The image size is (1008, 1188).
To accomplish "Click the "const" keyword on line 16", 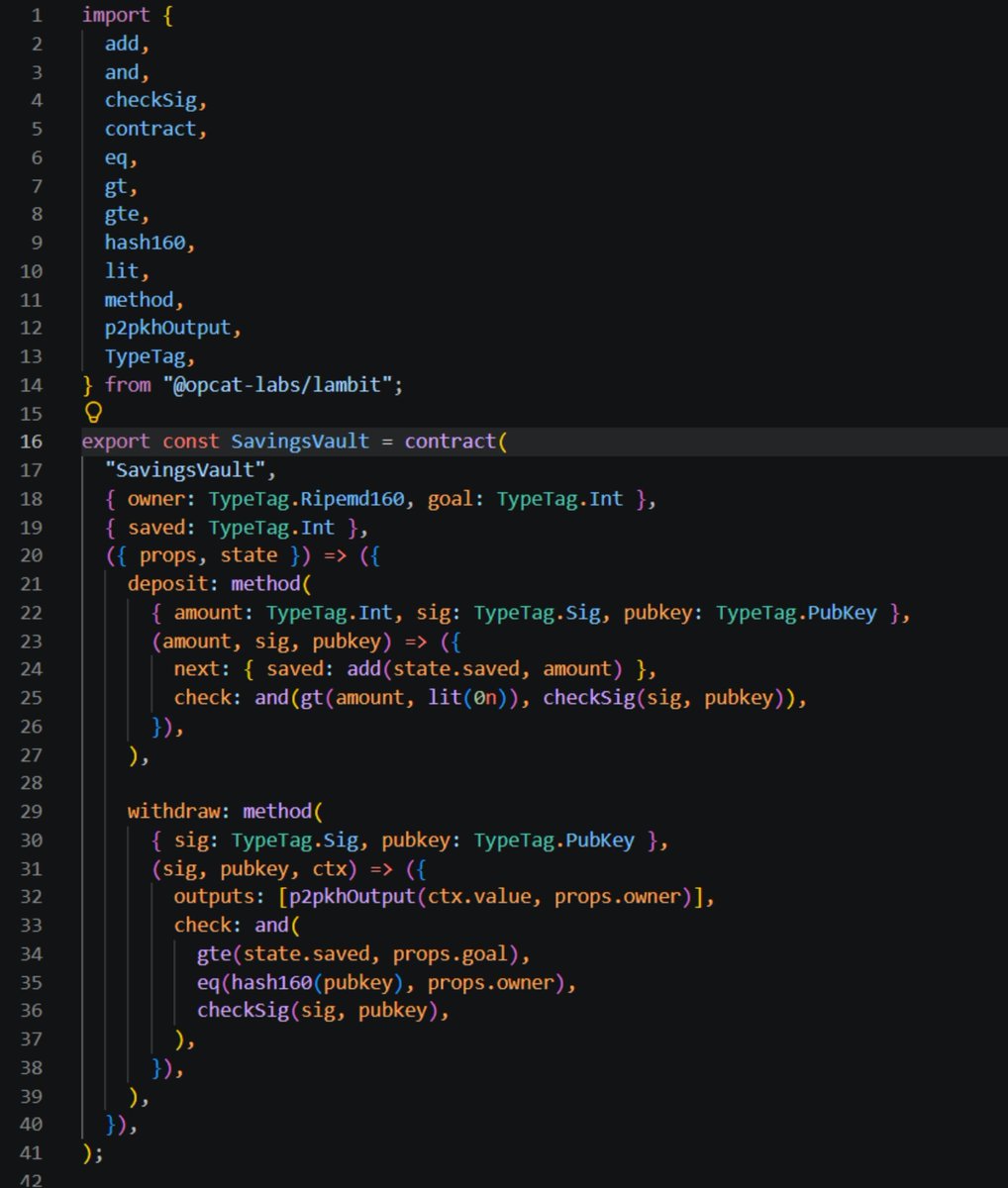I will [x=191, y=442].
